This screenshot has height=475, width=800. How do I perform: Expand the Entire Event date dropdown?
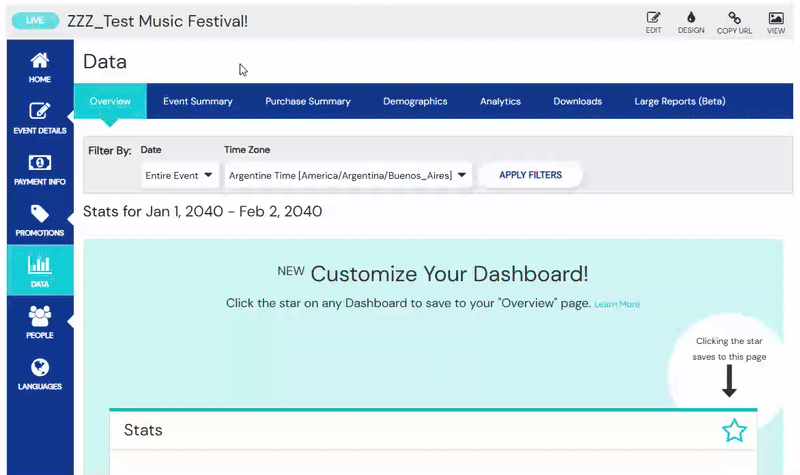point(180,175)
